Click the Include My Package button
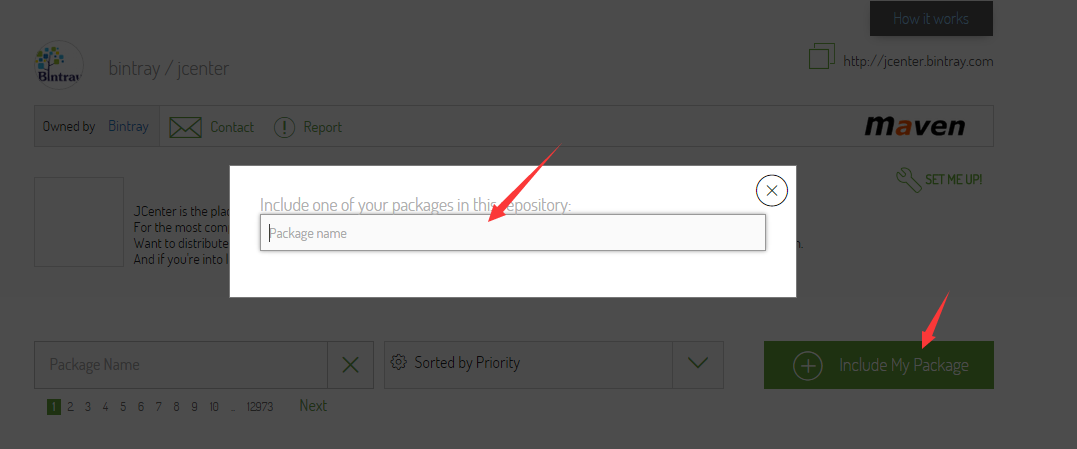The height and width of the screenshot is (449, 1077). tap(878, 365)
